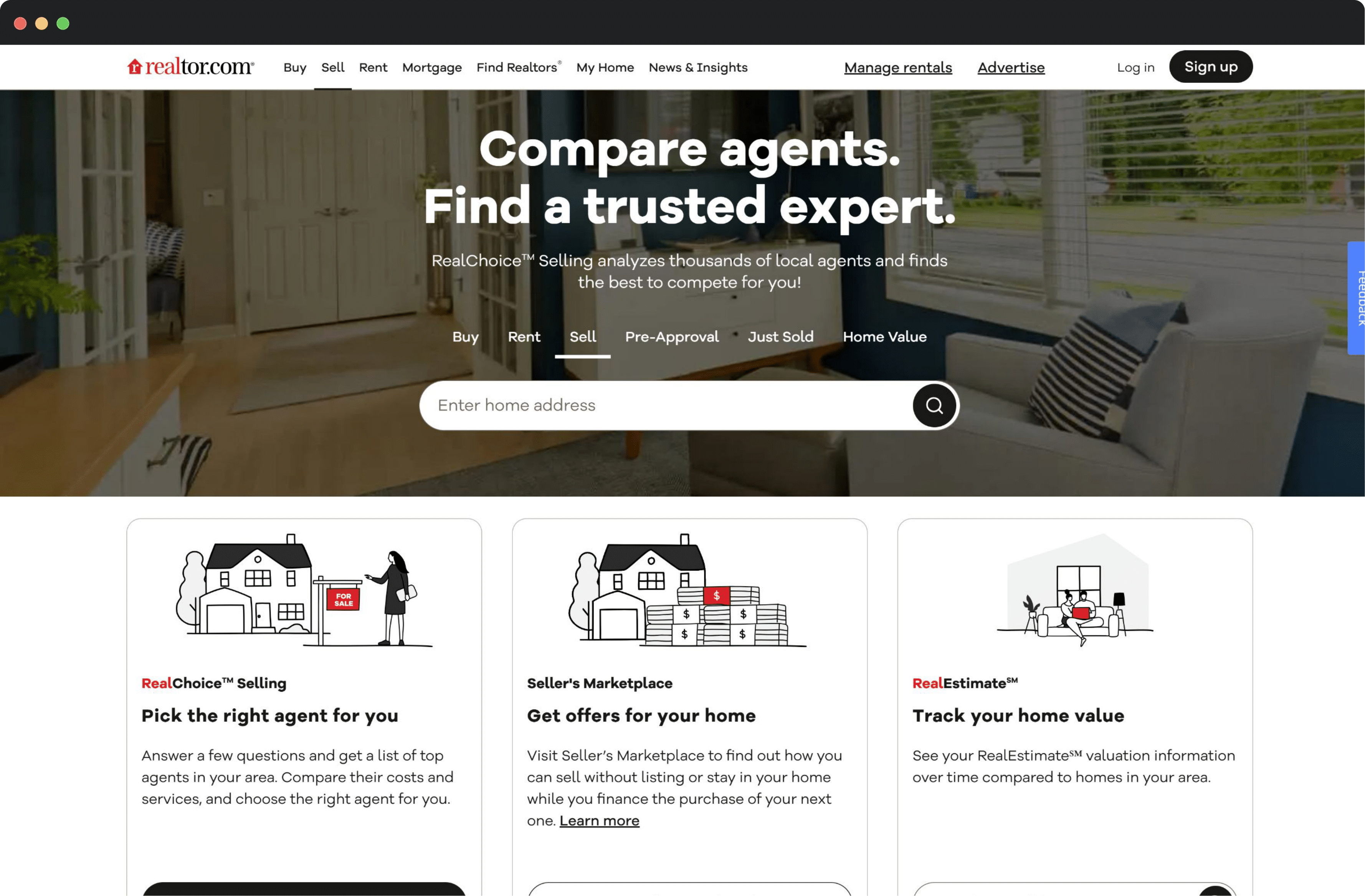Click the Learn more link in Seller's Marketplace
Screen dimensions: 1365x896
tap(599, 819)
